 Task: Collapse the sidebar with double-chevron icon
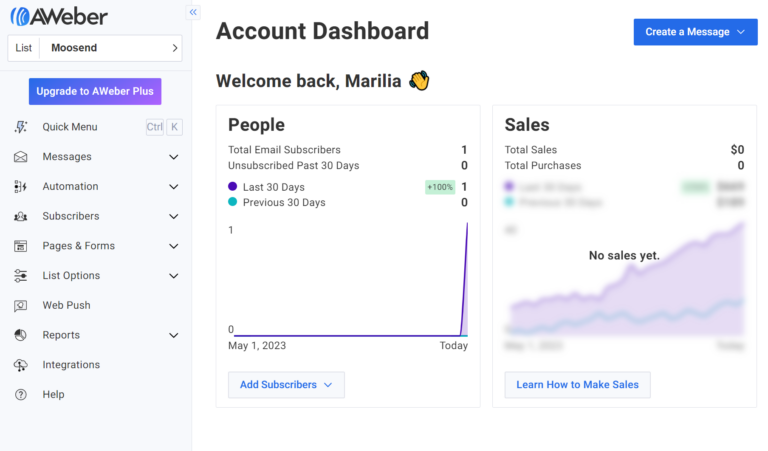193,12
